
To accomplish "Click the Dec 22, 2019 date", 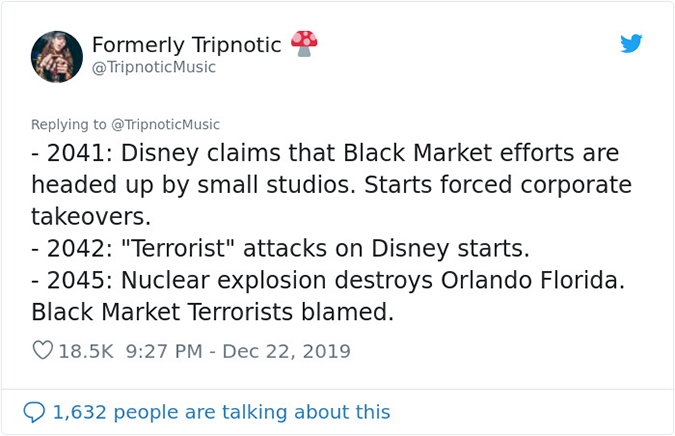I will coord(286,351).
